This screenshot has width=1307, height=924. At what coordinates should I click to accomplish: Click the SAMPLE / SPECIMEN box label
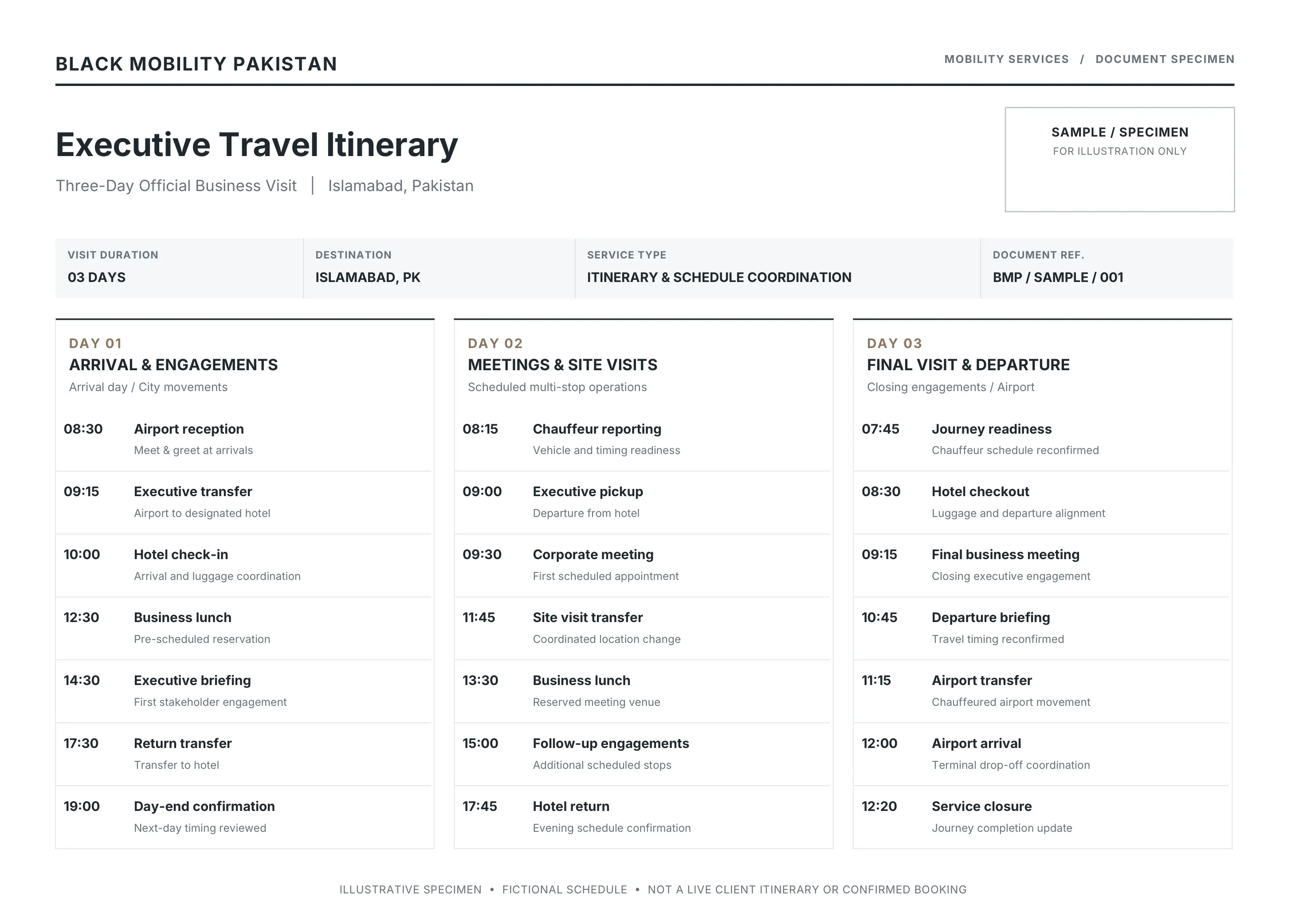1120,132
